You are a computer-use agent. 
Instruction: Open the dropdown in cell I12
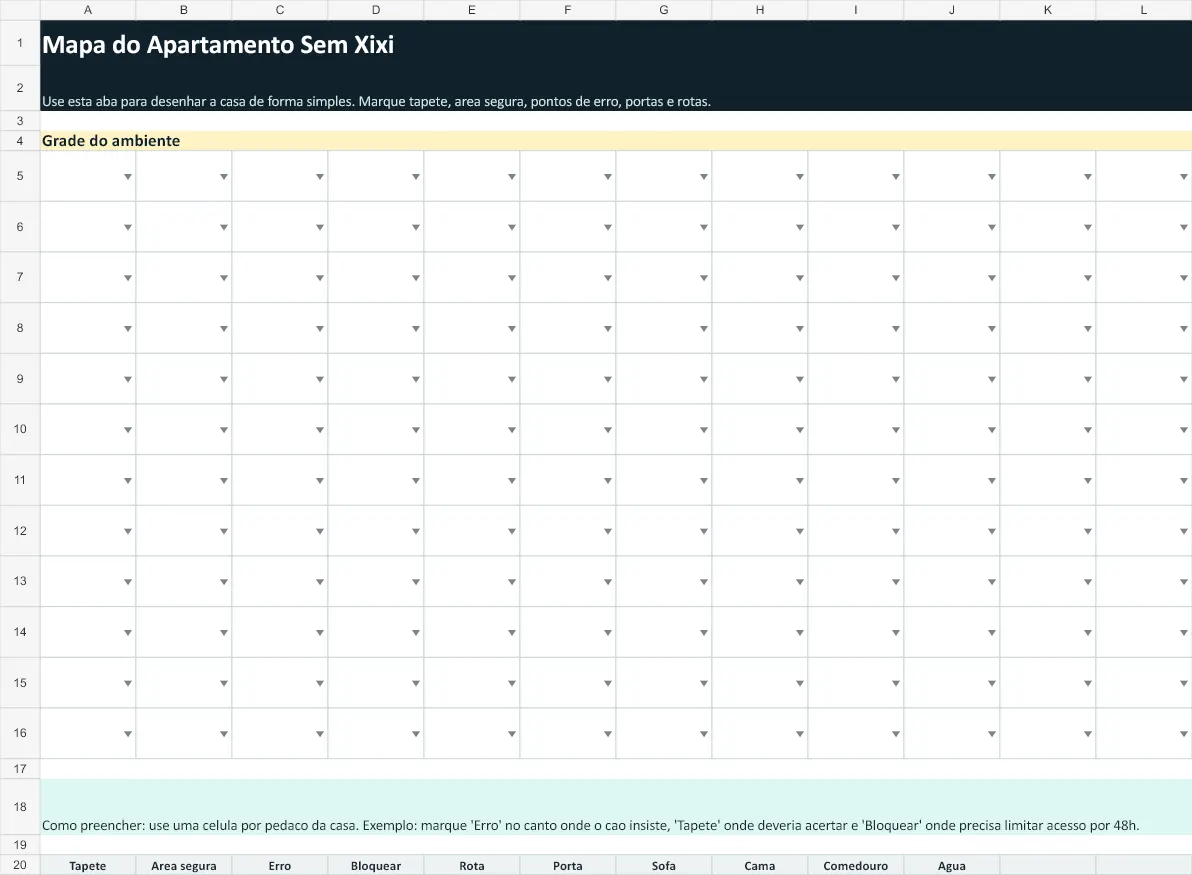point(896,531)
